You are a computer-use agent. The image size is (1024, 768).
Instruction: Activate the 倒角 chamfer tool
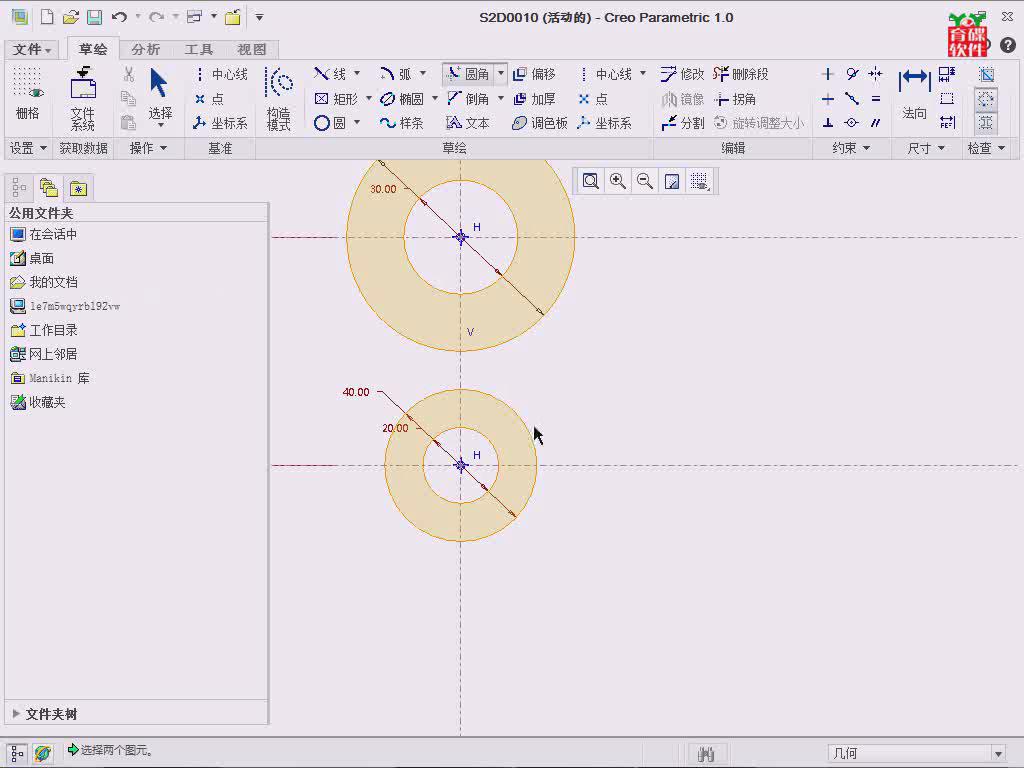click(468, 99)
